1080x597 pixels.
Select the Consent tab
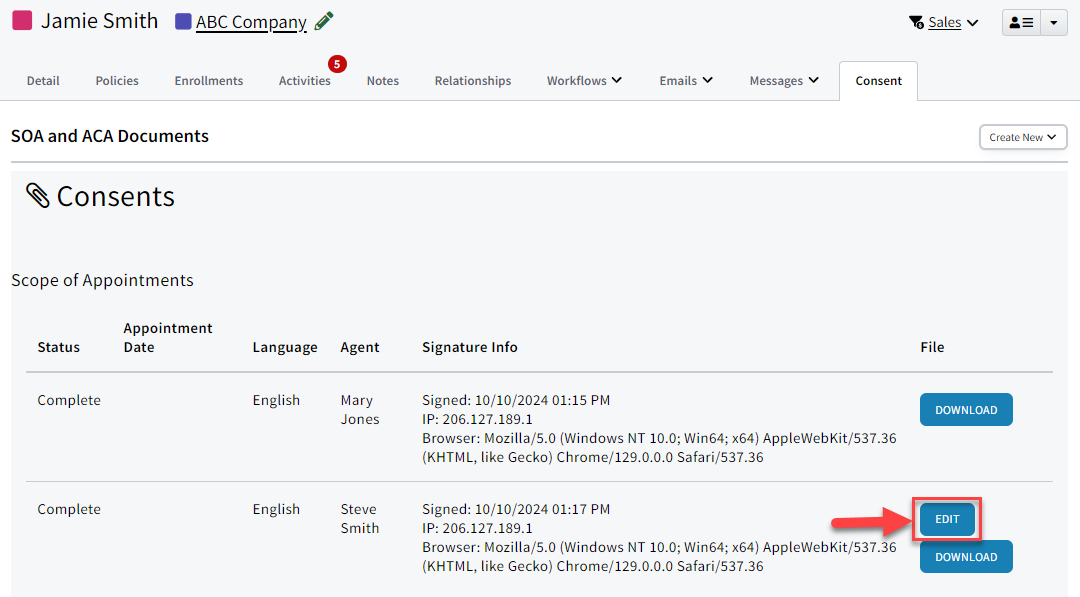point(878,80)
